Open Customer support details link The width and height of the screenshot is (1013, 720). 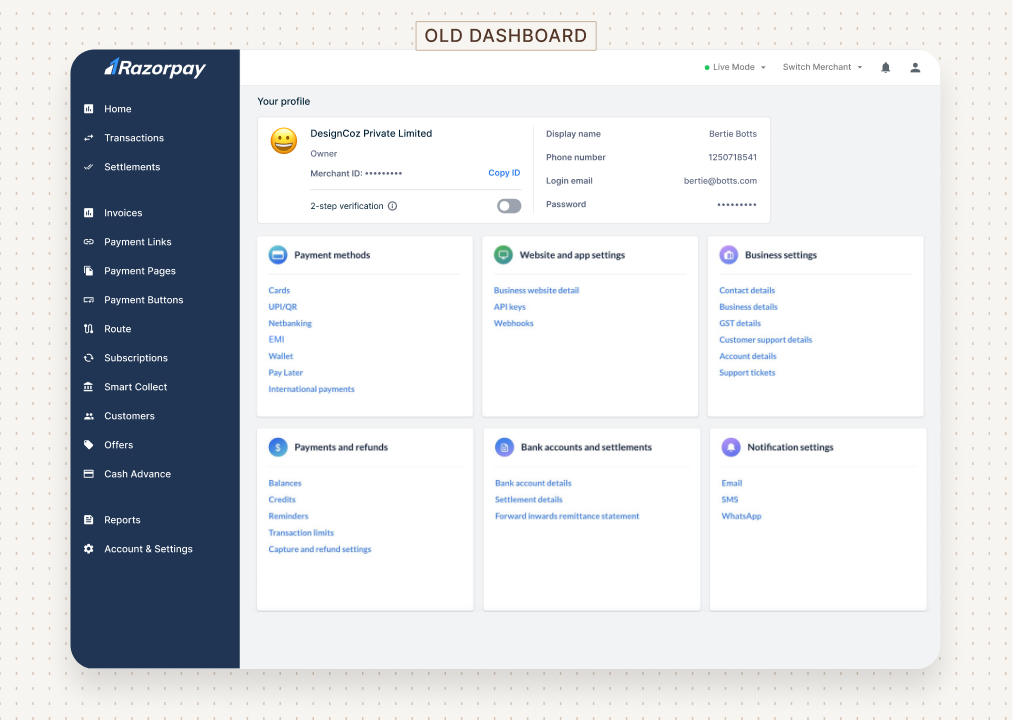point(766,339)
